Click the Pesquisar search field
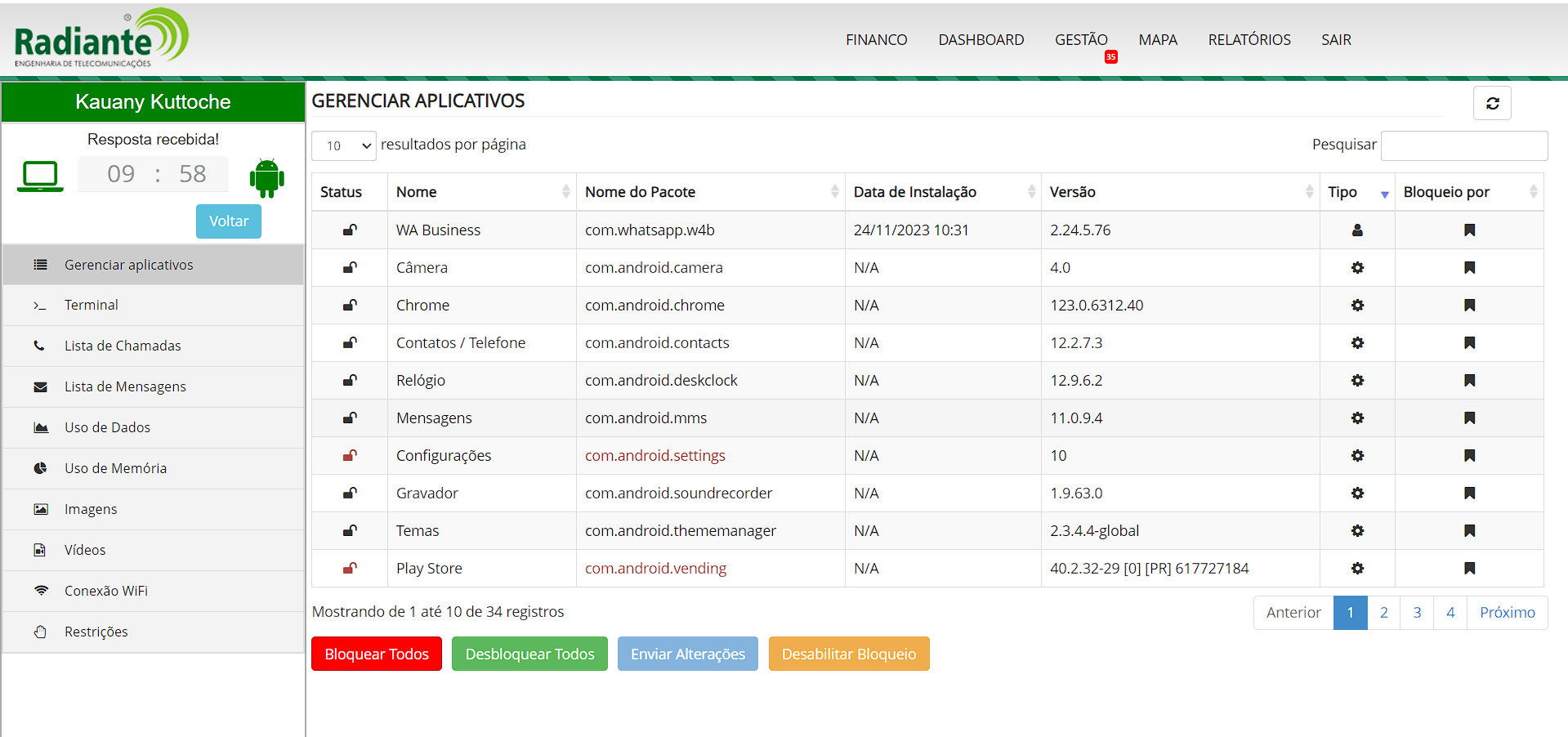The width and height of the screenshot is (1568, 737). [x=1463, y=146]
